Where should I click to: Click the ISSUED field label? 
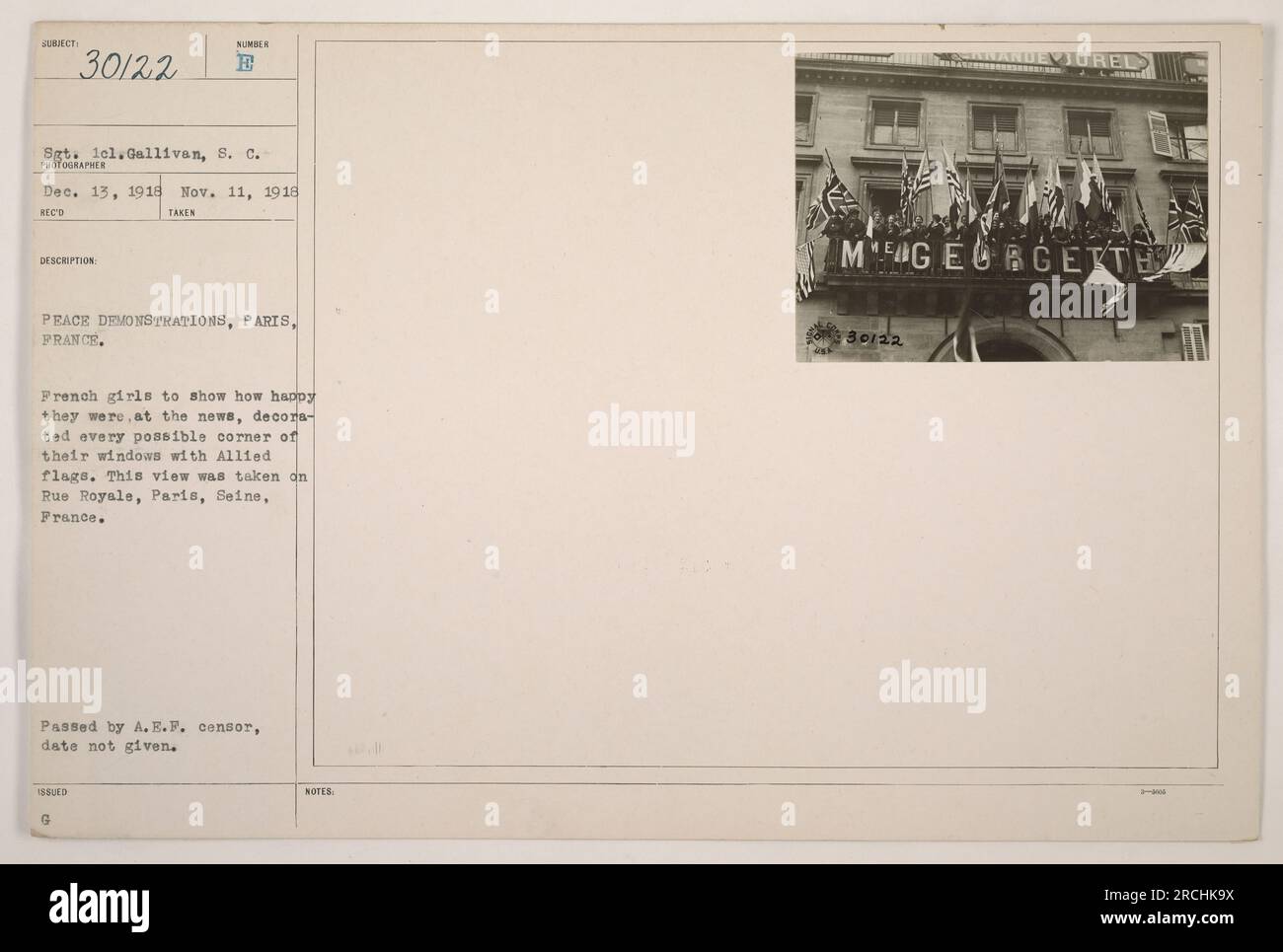coord(54,791)
